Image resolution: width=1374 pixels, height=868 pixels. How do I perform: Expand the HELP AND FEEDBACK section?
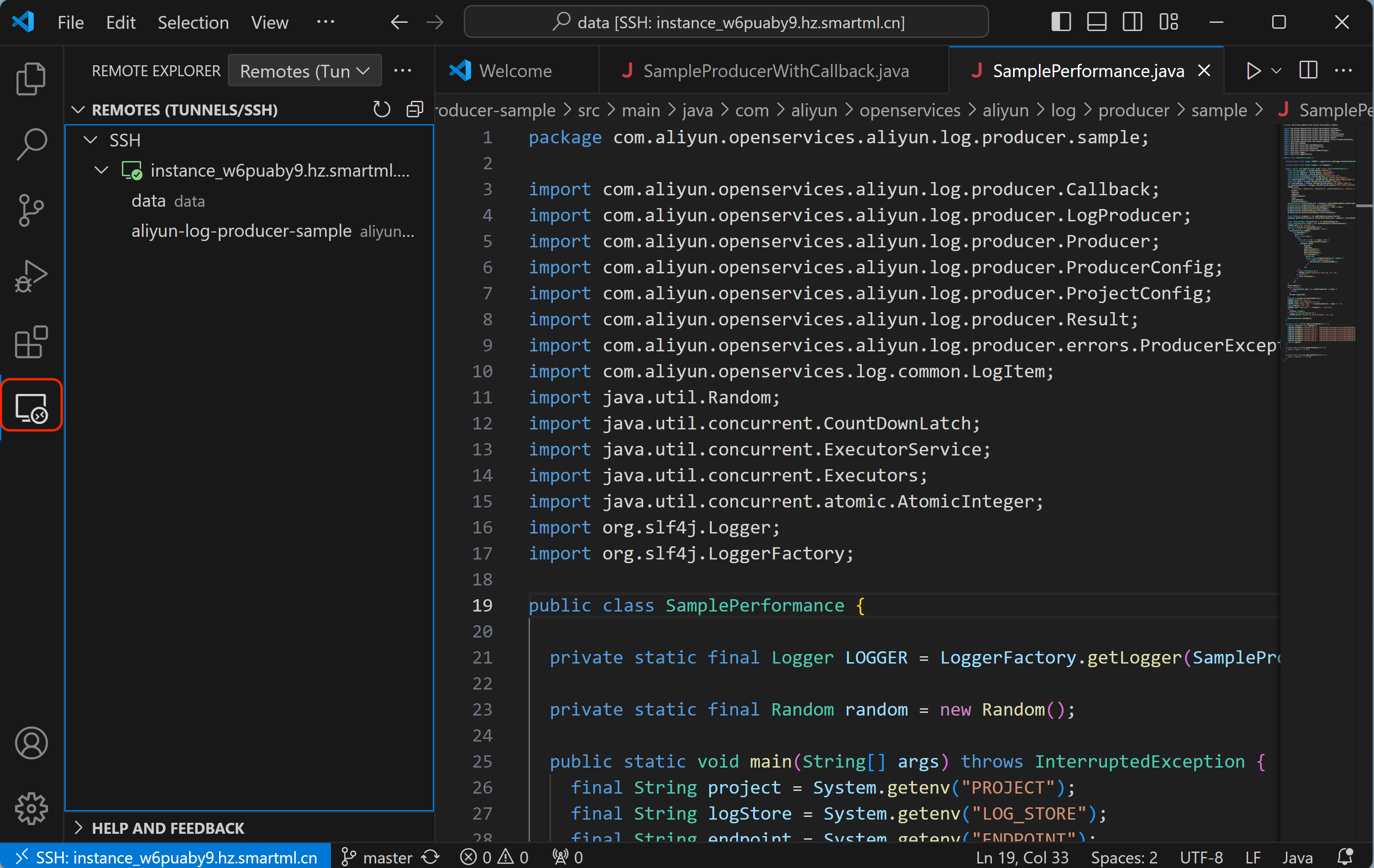point(78,827)
